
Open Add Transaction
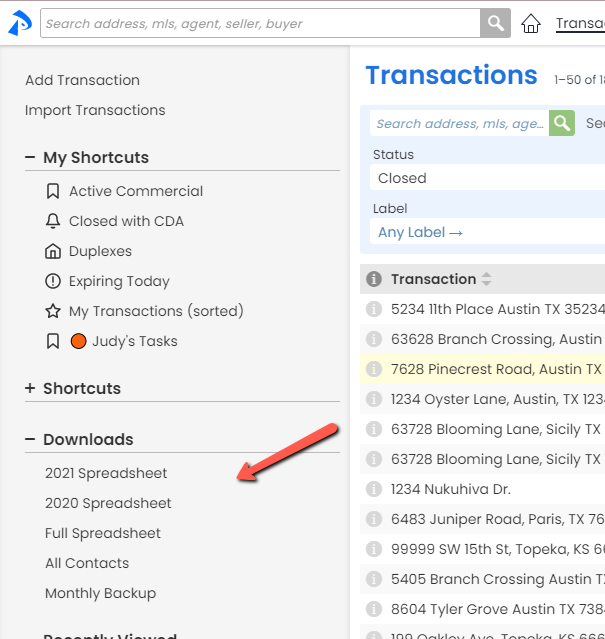tap(82, 80)
